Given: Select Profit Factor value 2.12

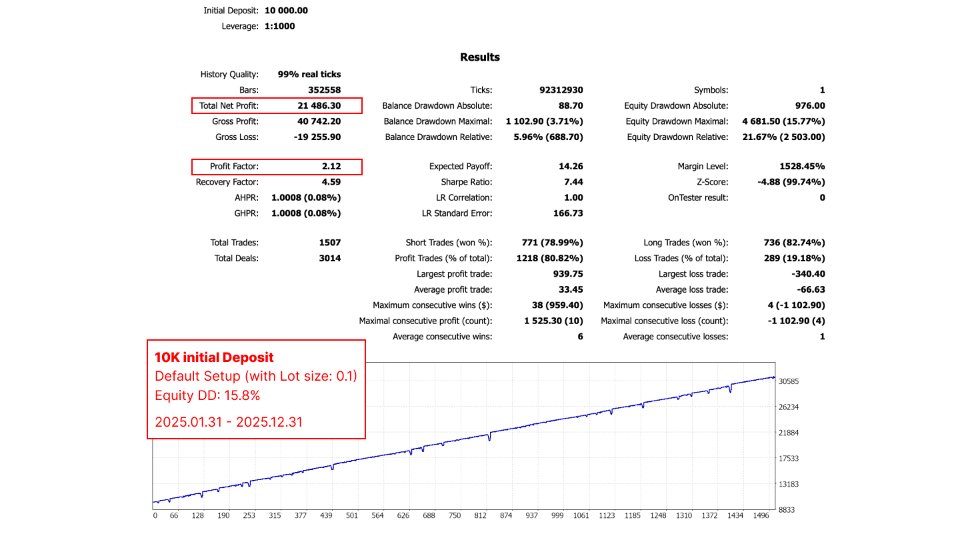Looking at the screenshot, I should (x=331, y=167).
